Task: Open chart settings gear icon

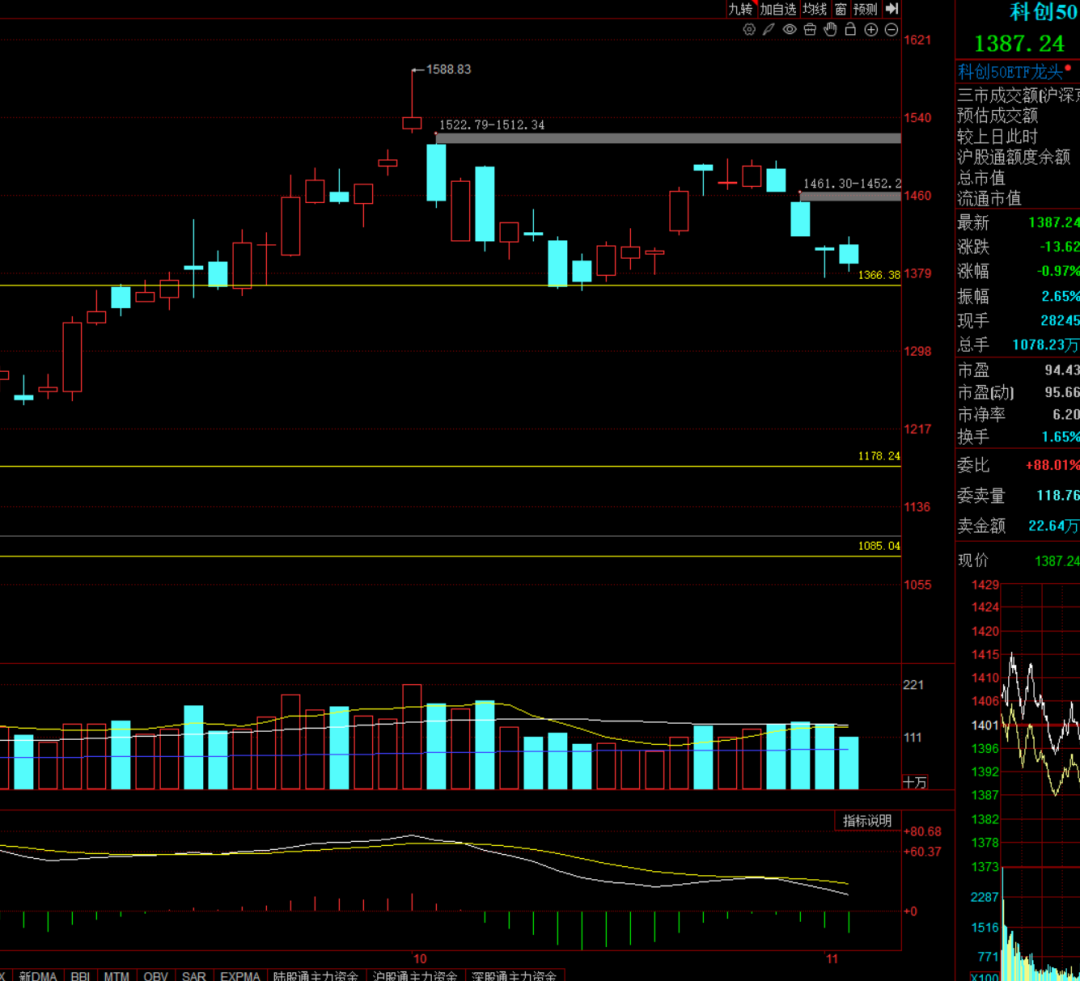Action: 749,30
